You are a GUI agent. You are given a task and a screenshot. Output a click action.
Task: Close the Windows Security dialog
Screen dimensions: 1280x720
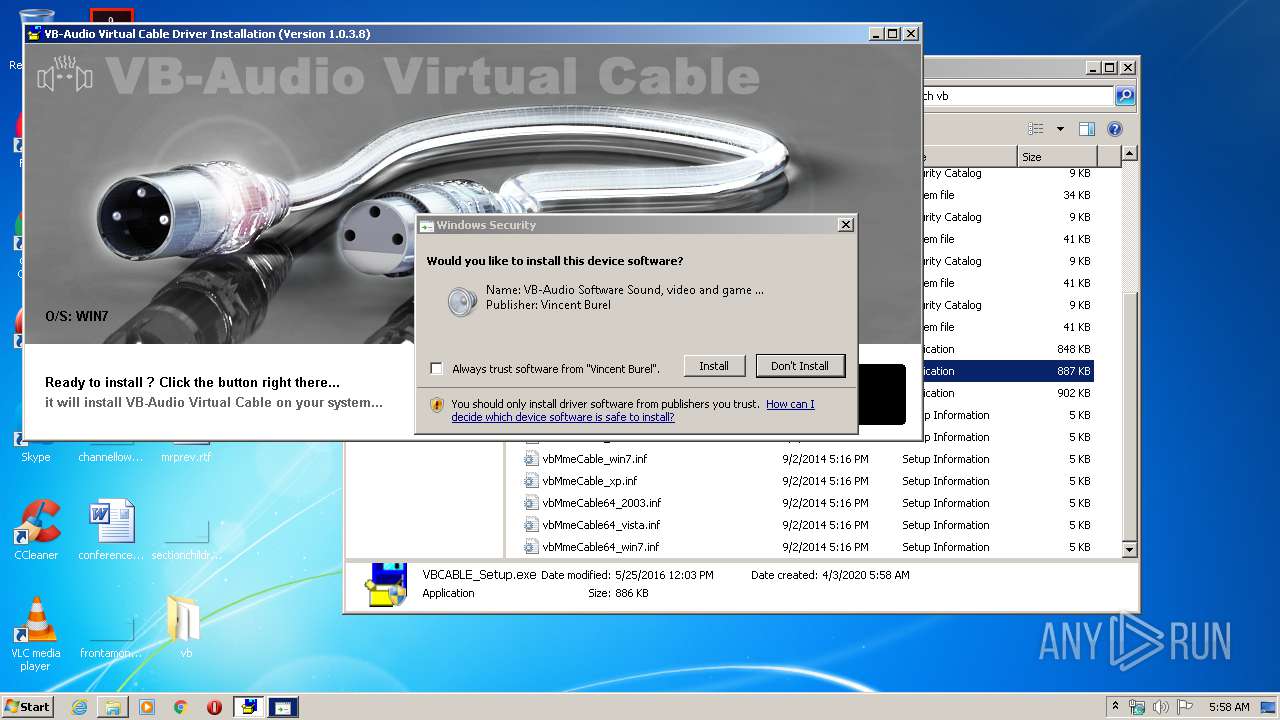click(x=846, y=225)
